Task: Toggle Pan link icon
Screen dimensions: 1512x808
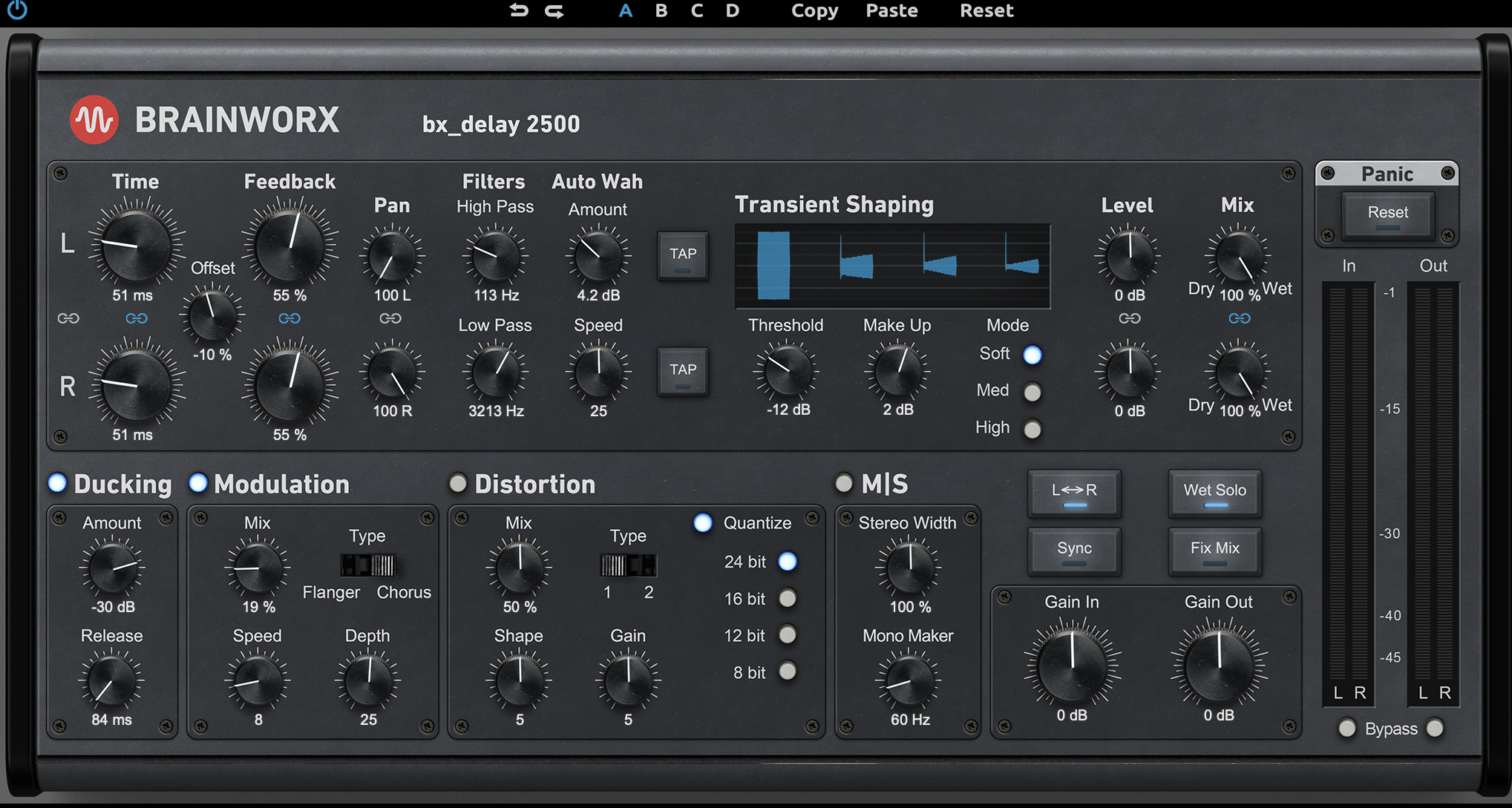Action: tap(390, 318)
